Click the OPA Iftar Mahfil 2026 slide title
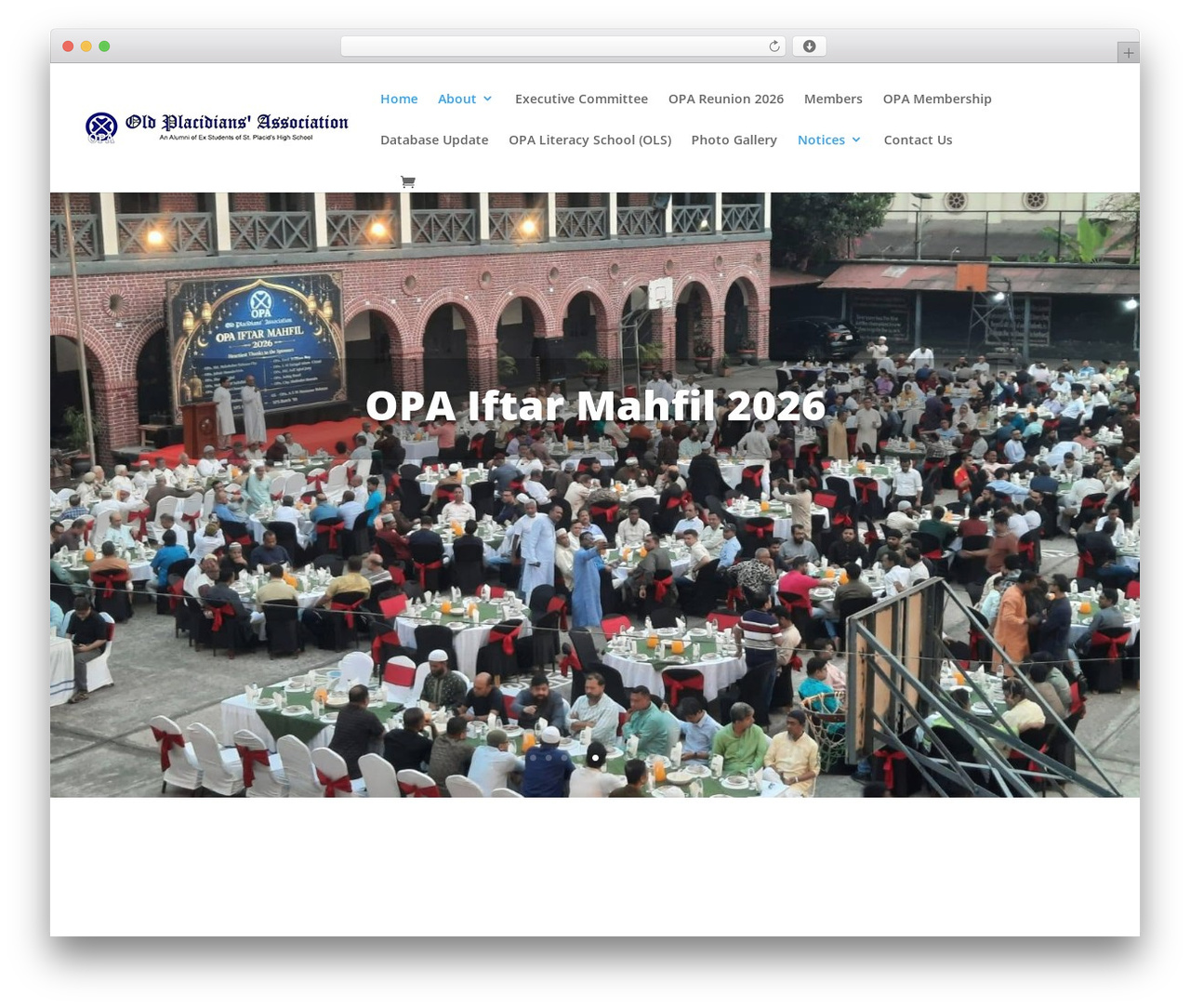Viewport: 1190px width, 1008px height. click(595, 405)
